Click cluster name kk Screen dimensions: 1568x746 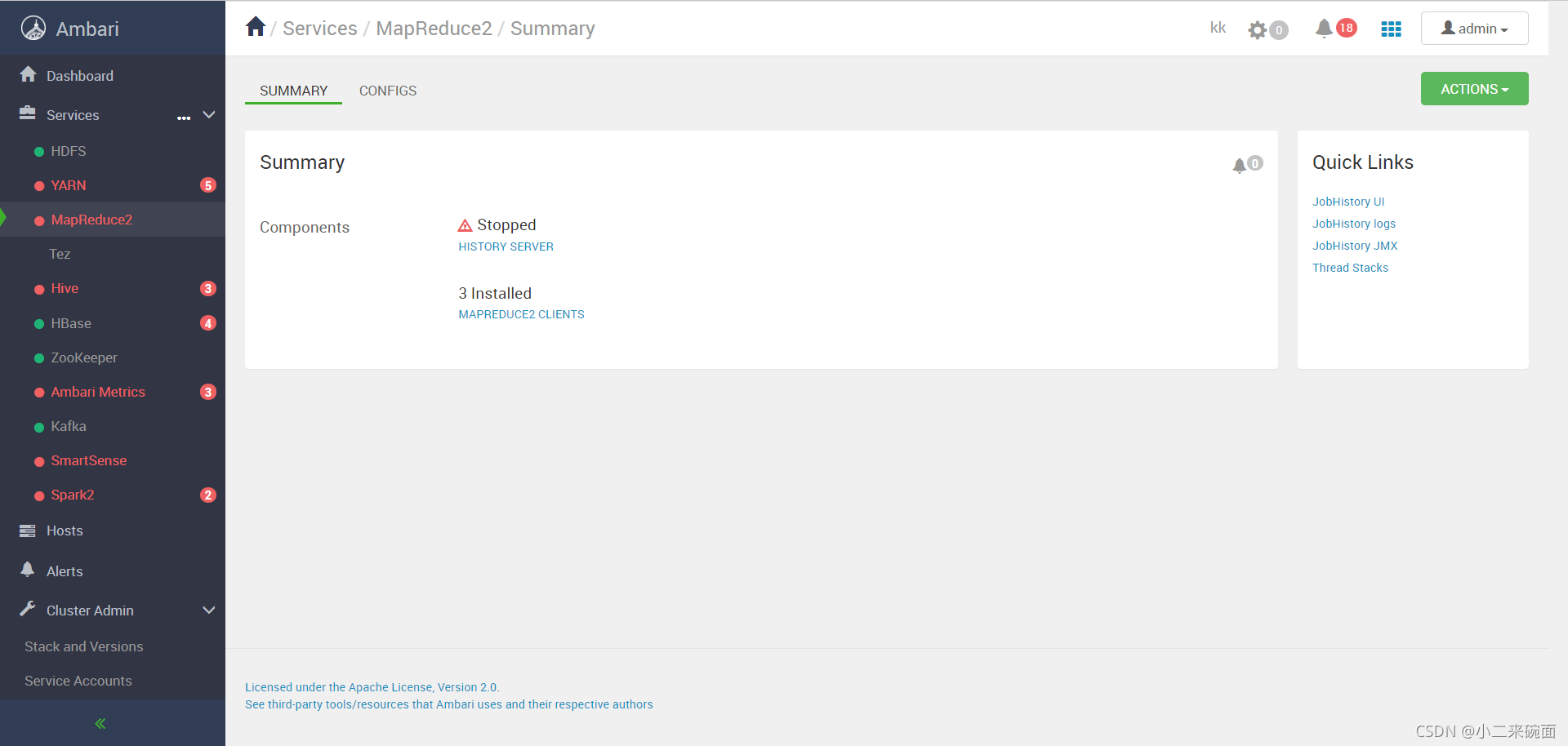(1218, 28)
